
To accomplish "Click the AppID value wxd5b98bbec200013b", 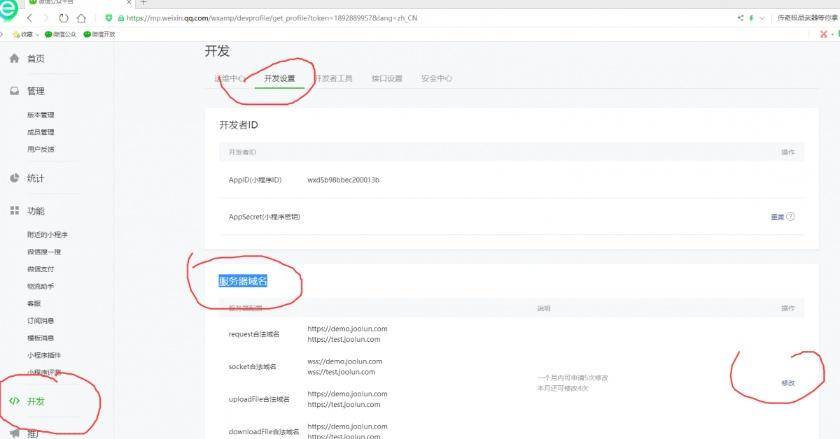I will point(343,180).
